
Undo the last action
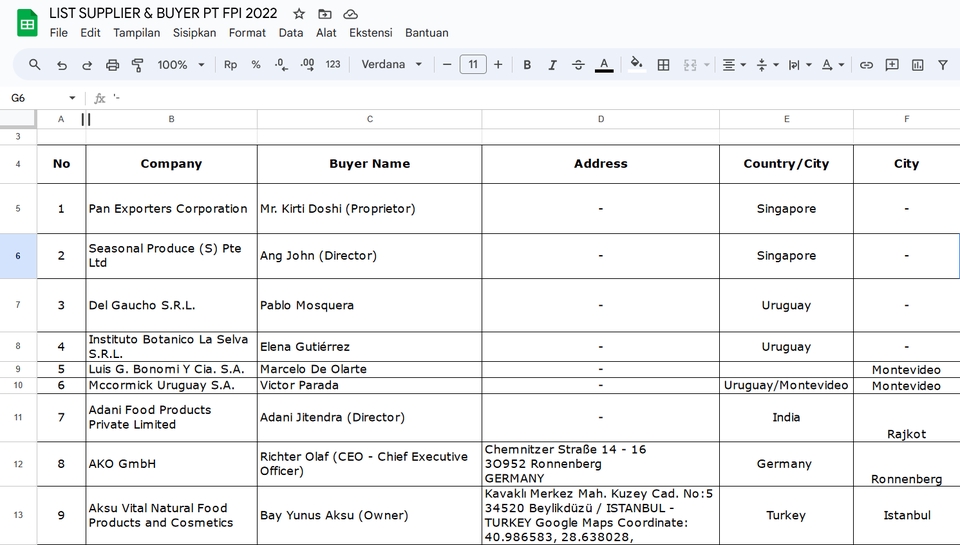coord(61,64)
